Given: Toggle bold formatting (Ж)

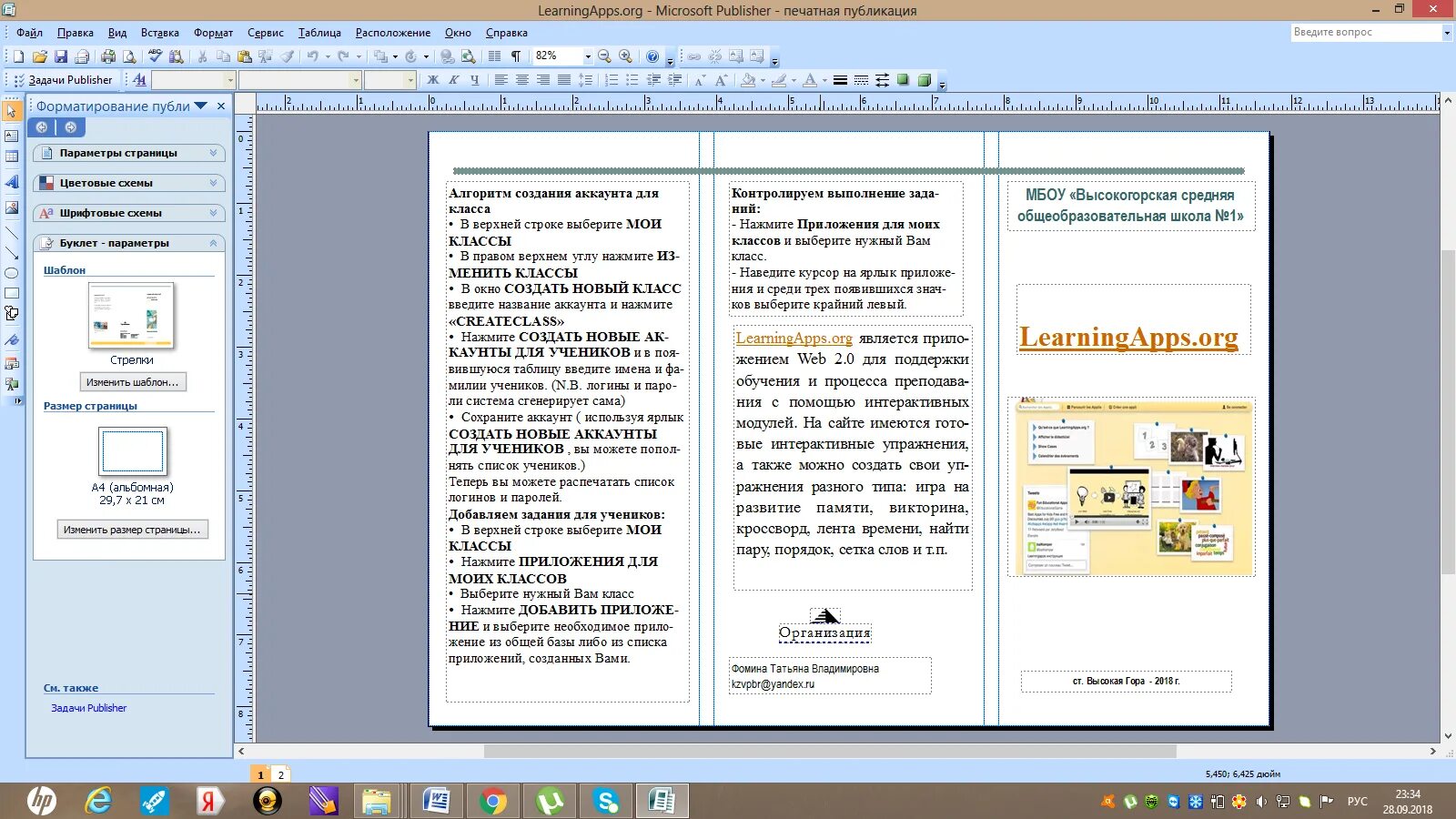Looking at the screenshot, I should 433,80.
